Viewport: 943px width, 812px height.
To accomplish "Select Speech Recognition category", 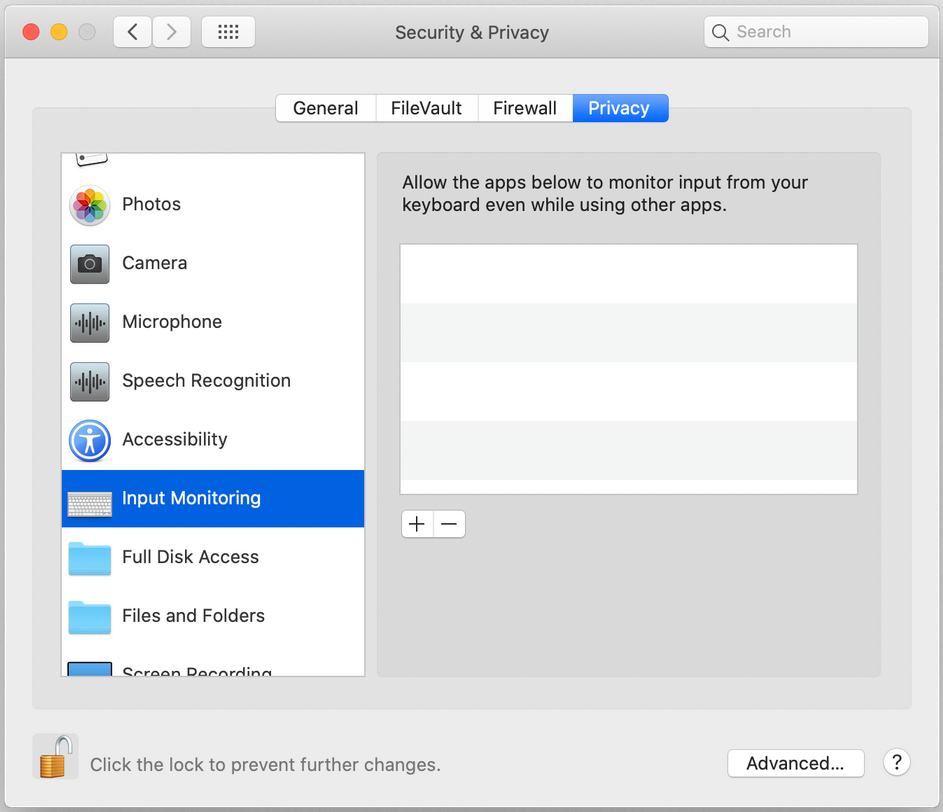I will click(213, 381).
